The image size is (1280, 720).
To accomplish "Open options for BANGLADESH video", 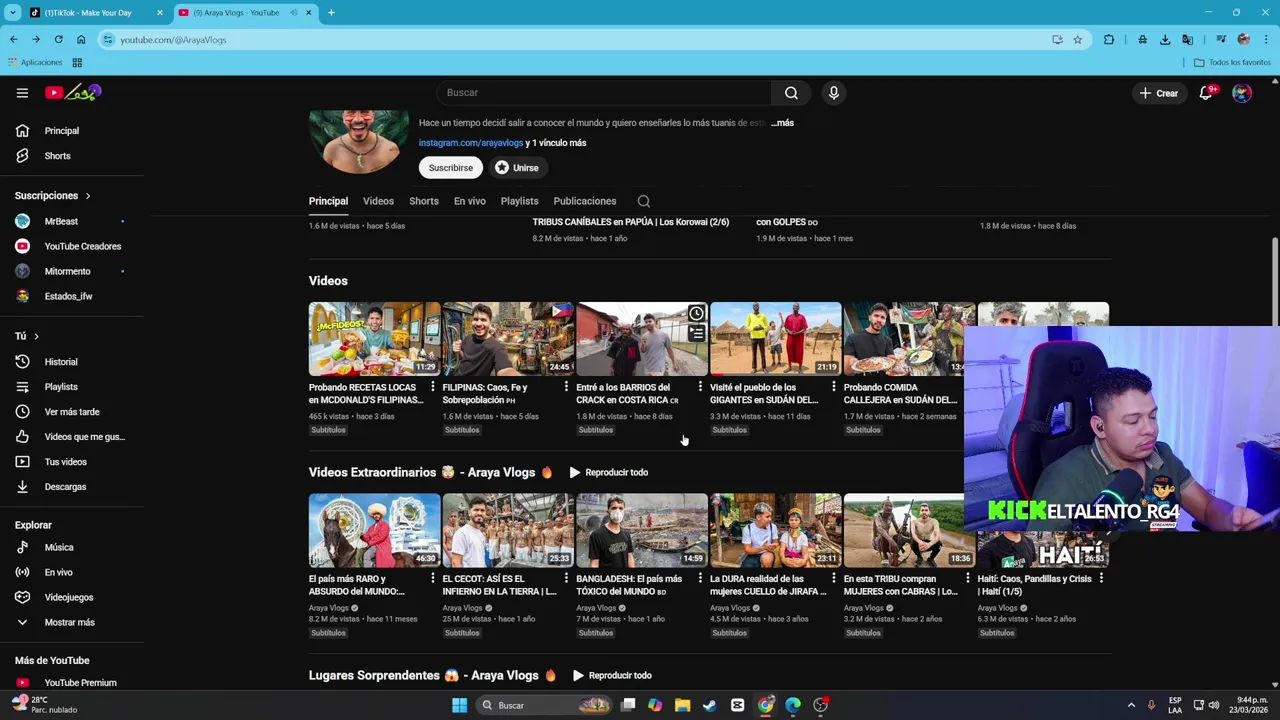I will click(x=700, y=578).
